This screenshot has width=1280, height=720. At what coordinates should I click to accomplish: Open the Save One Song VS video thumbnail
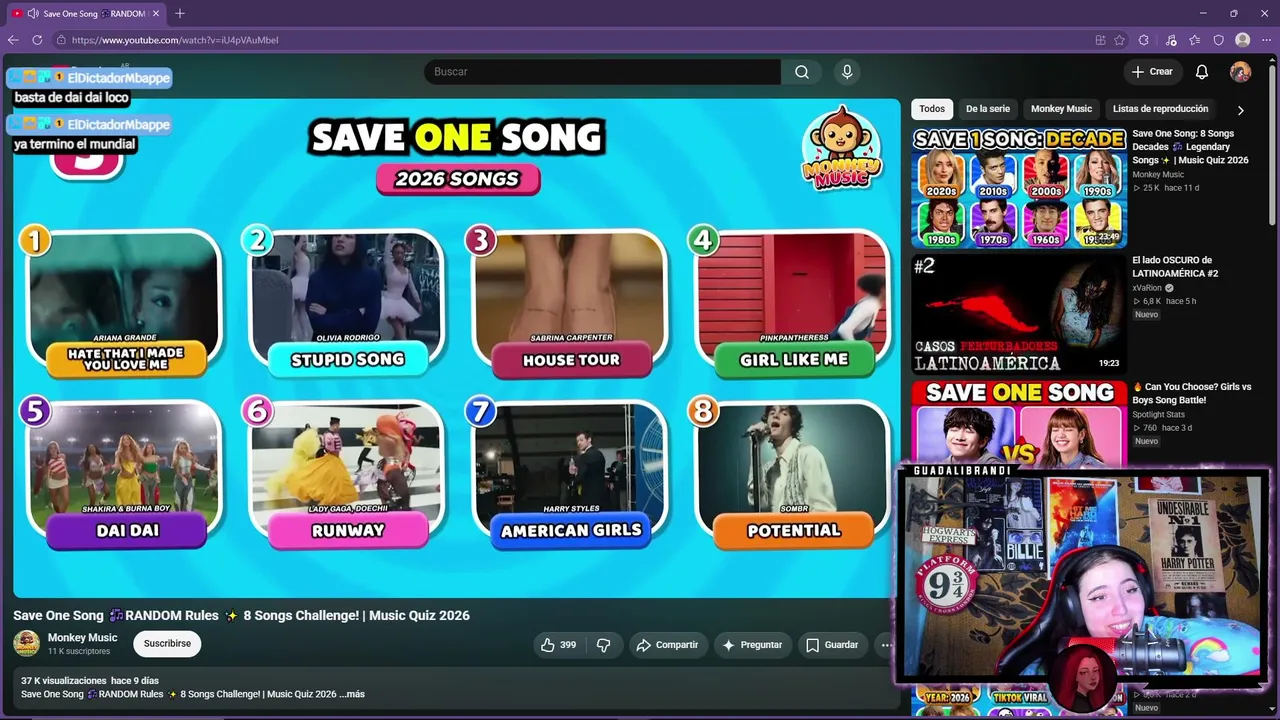tap(1019, 424)
